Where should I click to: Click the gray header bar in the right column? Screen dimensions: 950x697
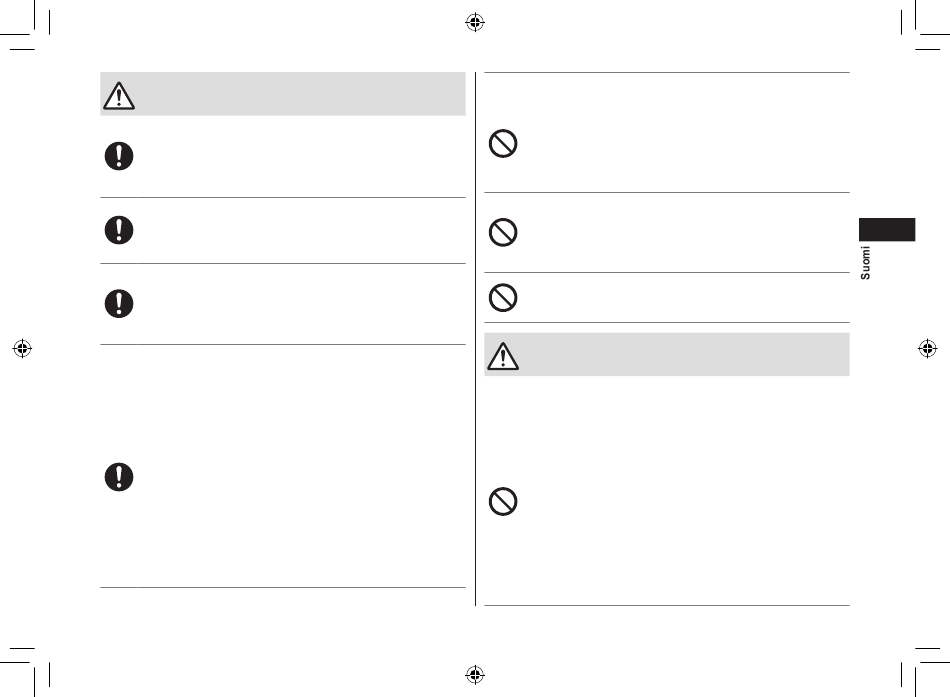click(x=666, y=355)
